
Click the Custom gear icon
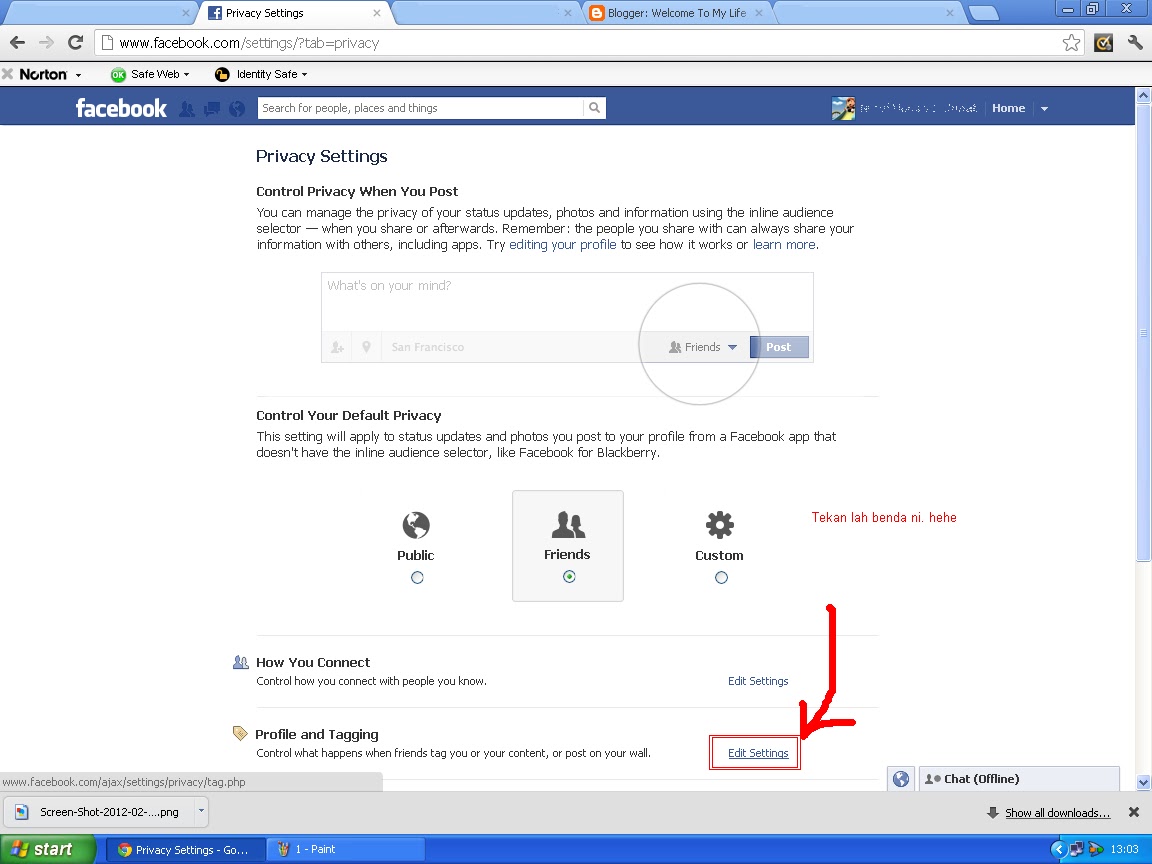(719, 525)
